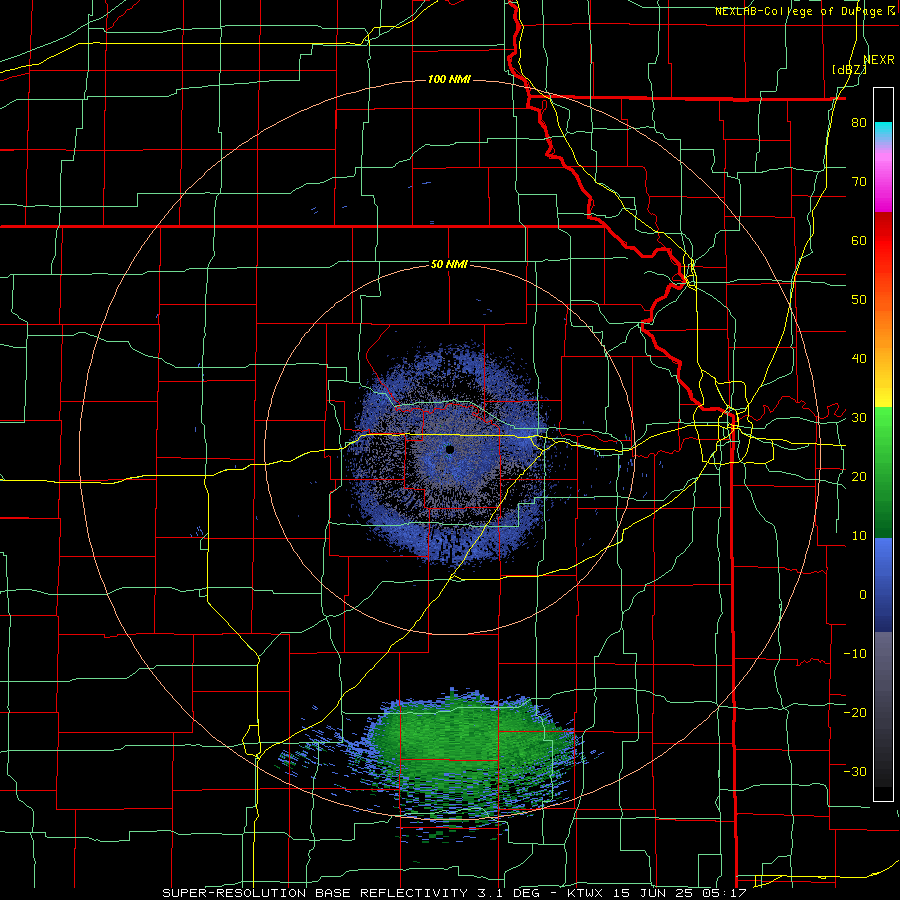The image size is (900, 900).
Task: Click the '50 NMI' range ring label
Action: (449, 264)
